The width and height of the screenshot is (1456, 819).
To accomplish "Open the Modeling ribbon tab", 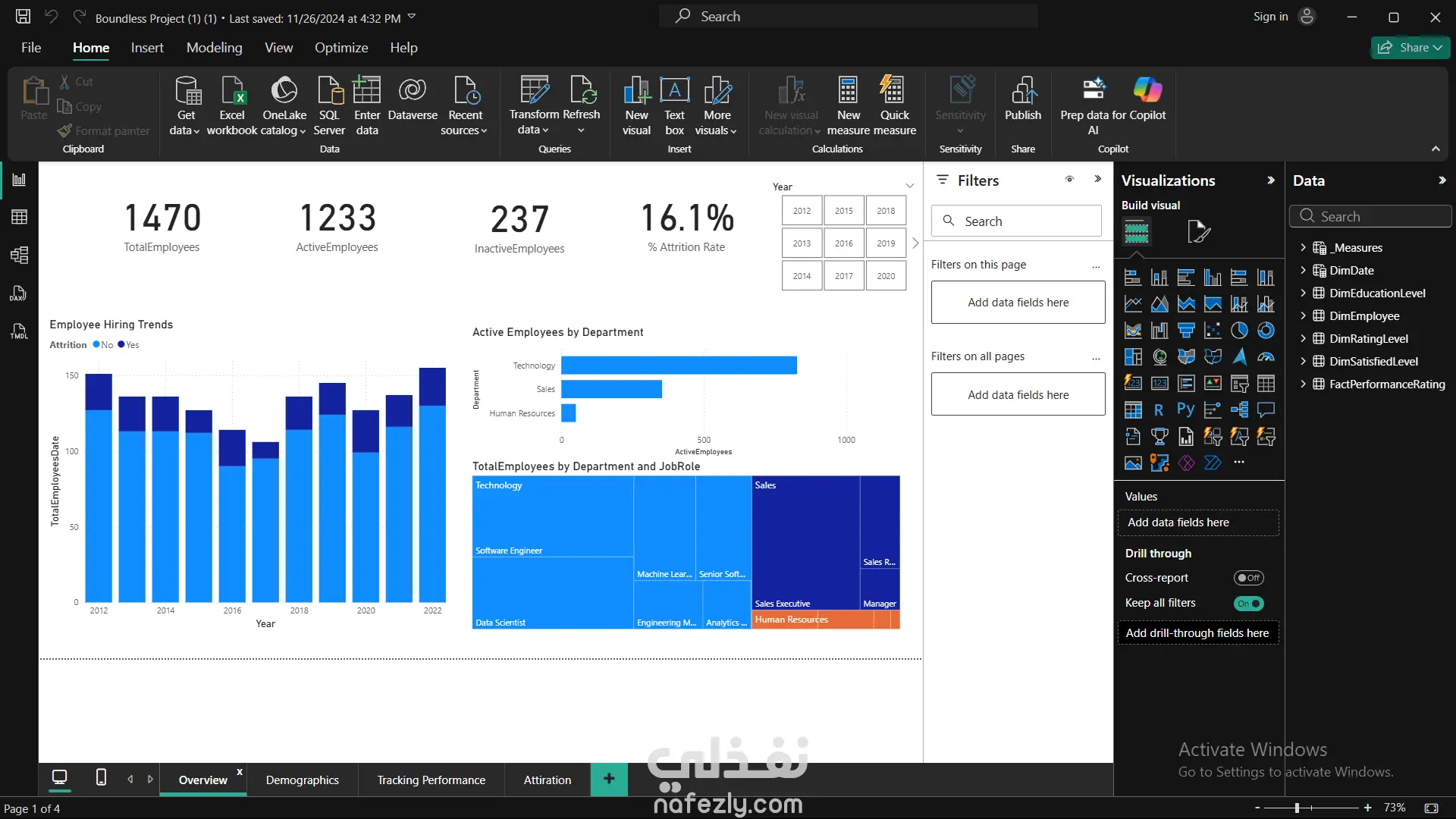I will pos(214,48).
